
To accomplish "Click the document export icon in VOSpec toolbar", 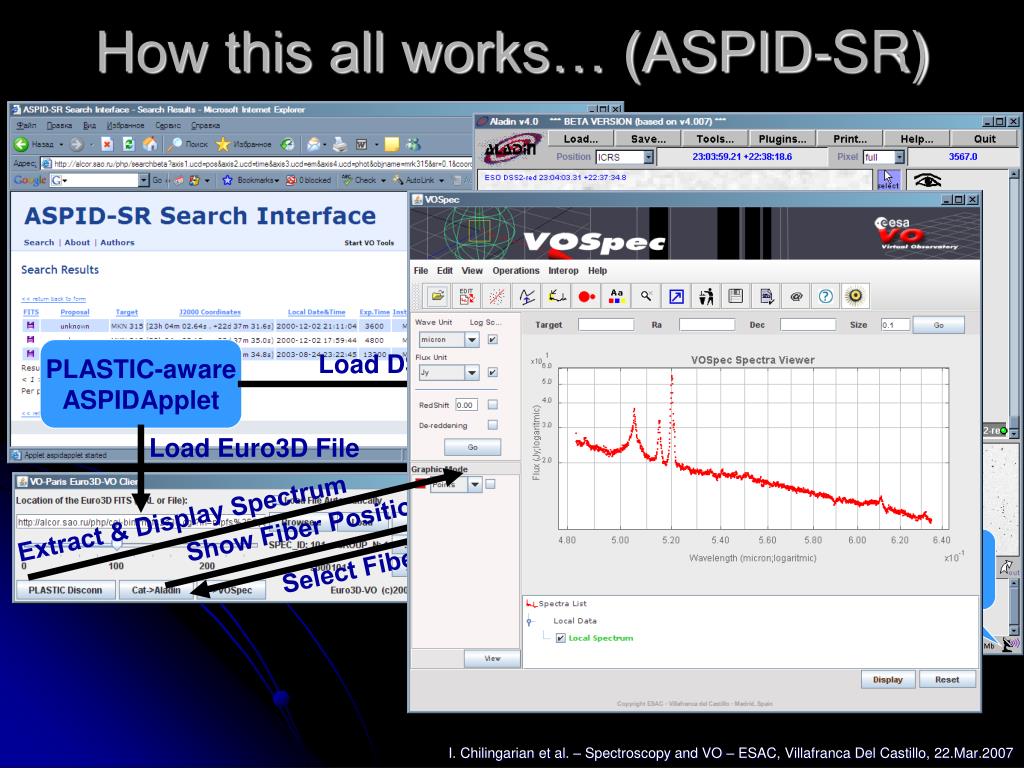I will (x=766, y=296).
